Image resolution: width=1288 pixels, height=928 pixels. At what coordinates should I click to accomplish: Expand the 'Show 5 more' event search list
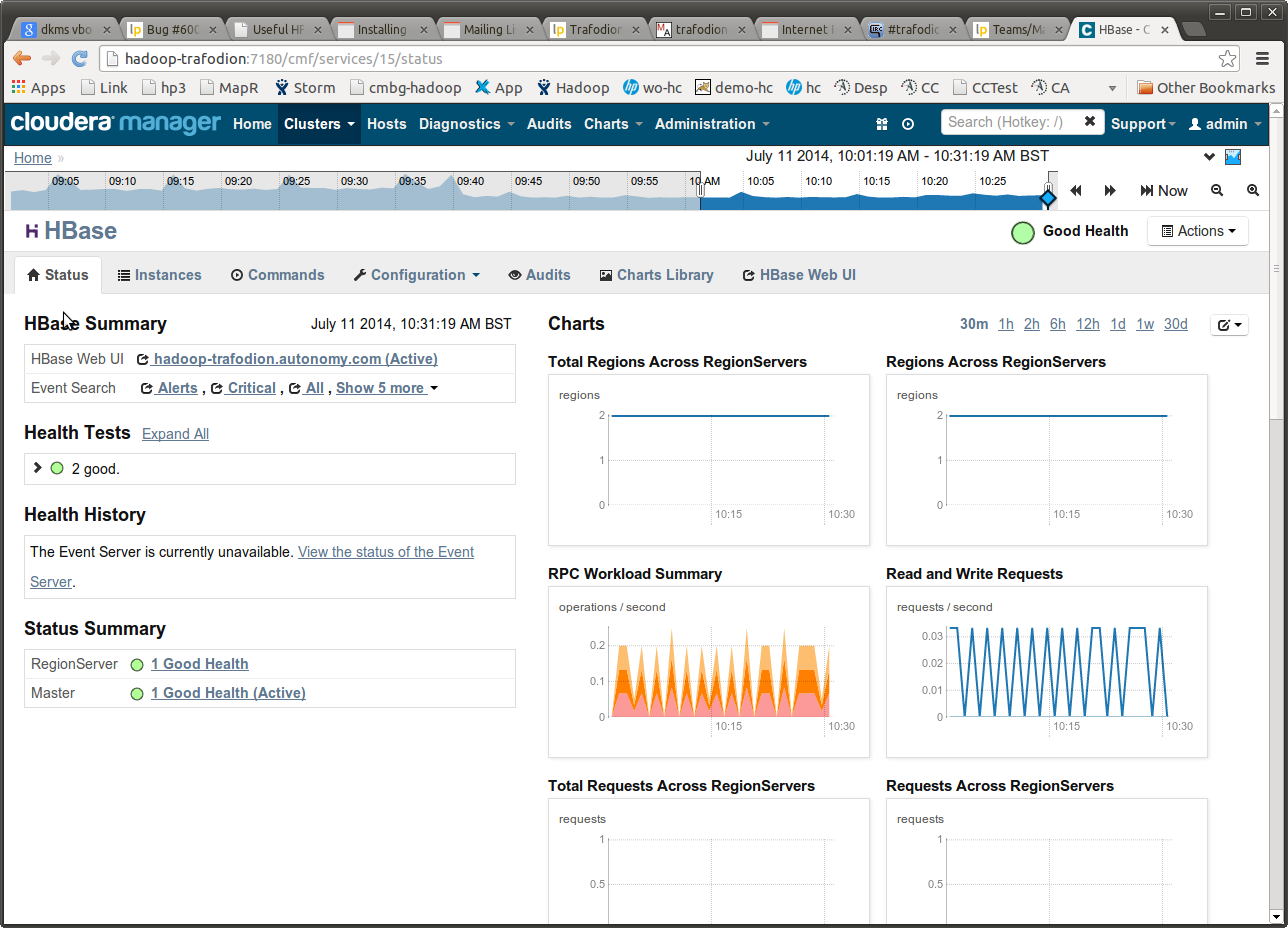tap(386, 388)
